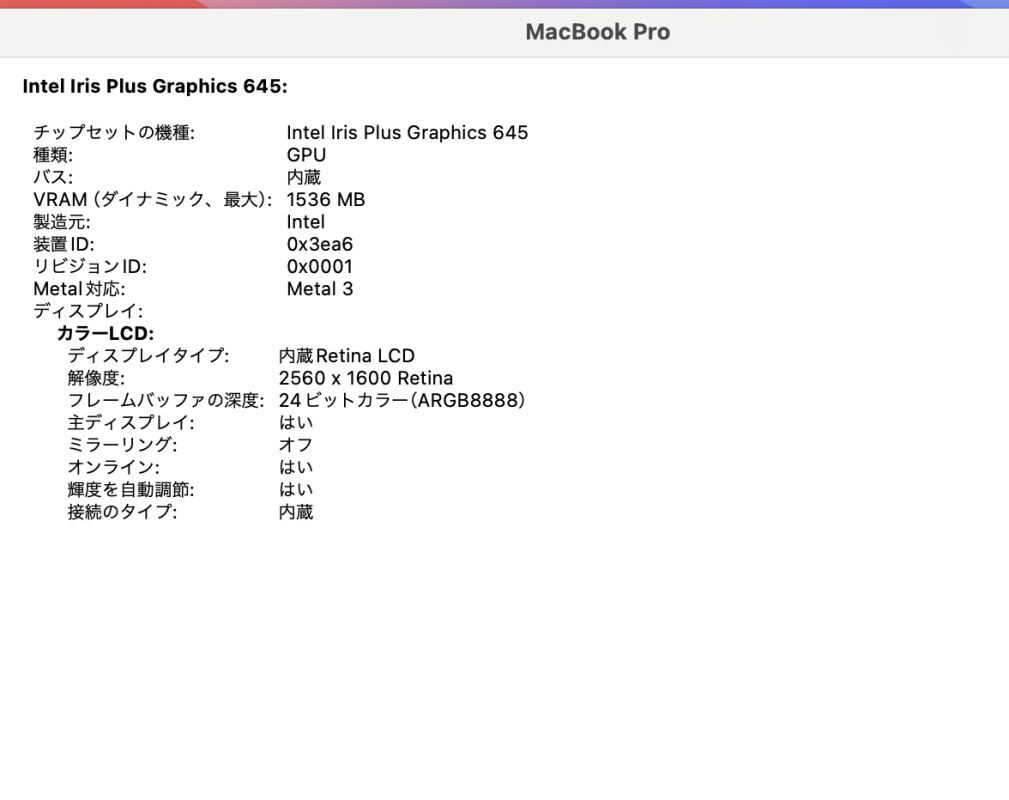Click the 製造元 label
This screenshot has height=800, width=1009.
click(x=62, y=222)
